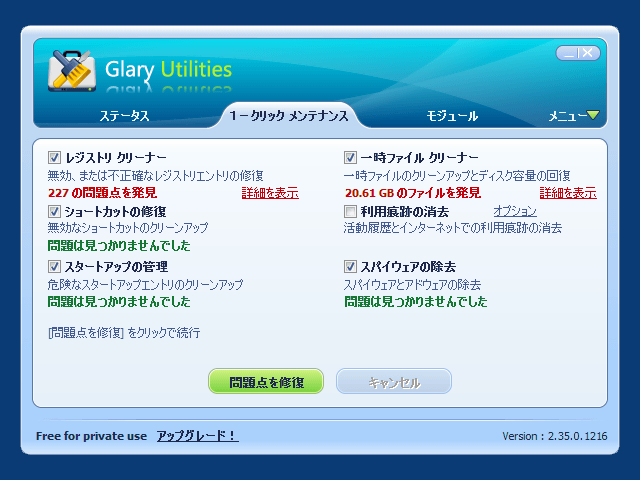Click the Version : 2.35.0.1216 text

click(x=555, y=436)
